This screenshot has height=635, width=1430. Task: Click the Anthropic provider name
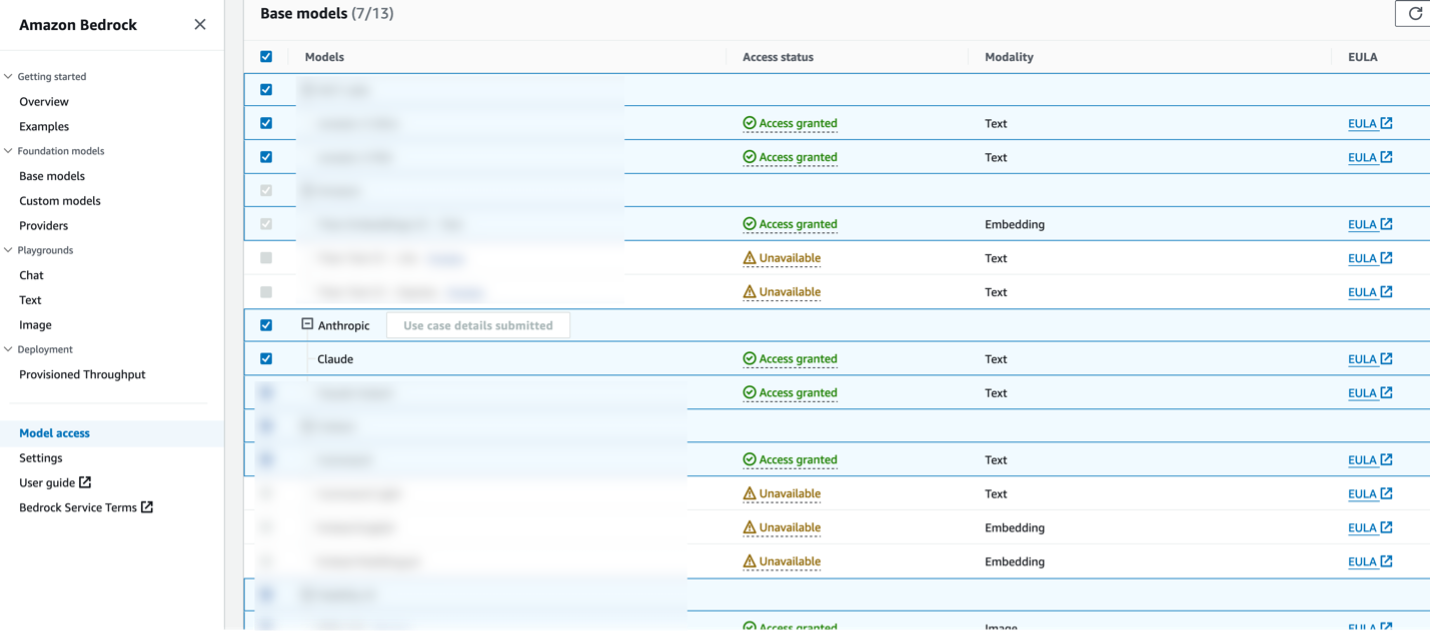click(x=344, y=325)
